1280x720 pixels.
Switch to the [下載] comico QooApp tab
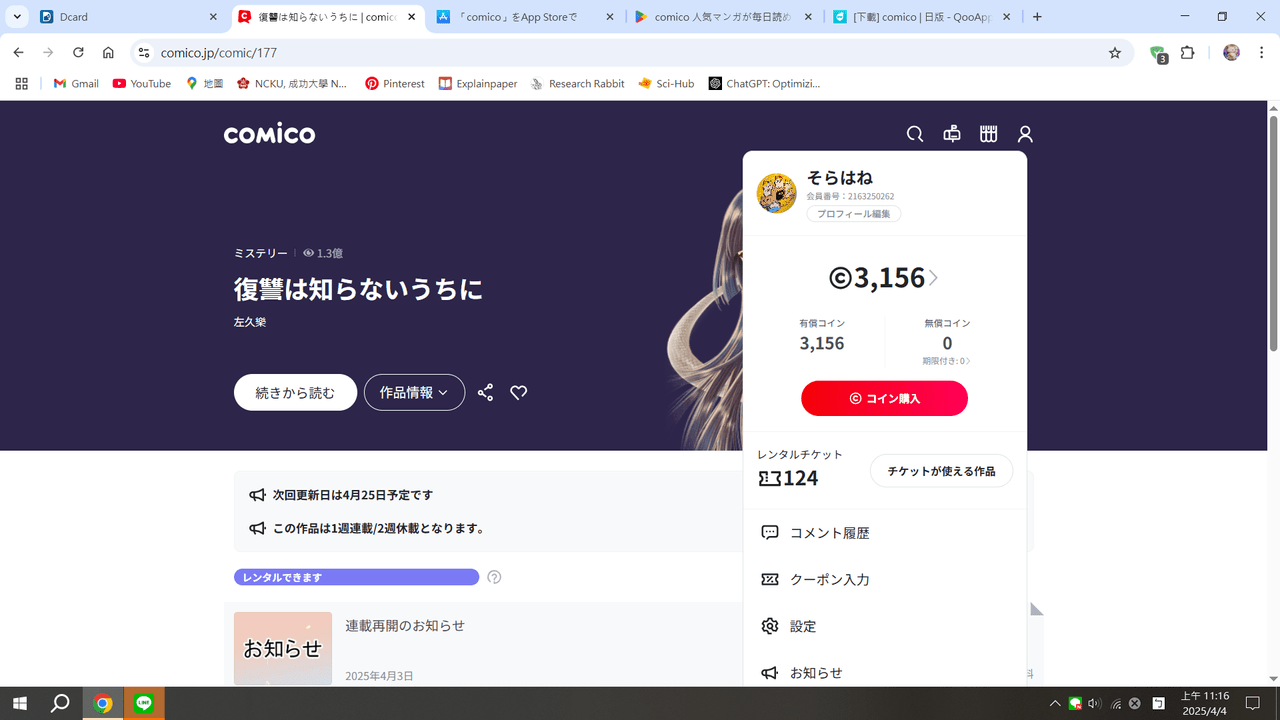pos(922,17)
